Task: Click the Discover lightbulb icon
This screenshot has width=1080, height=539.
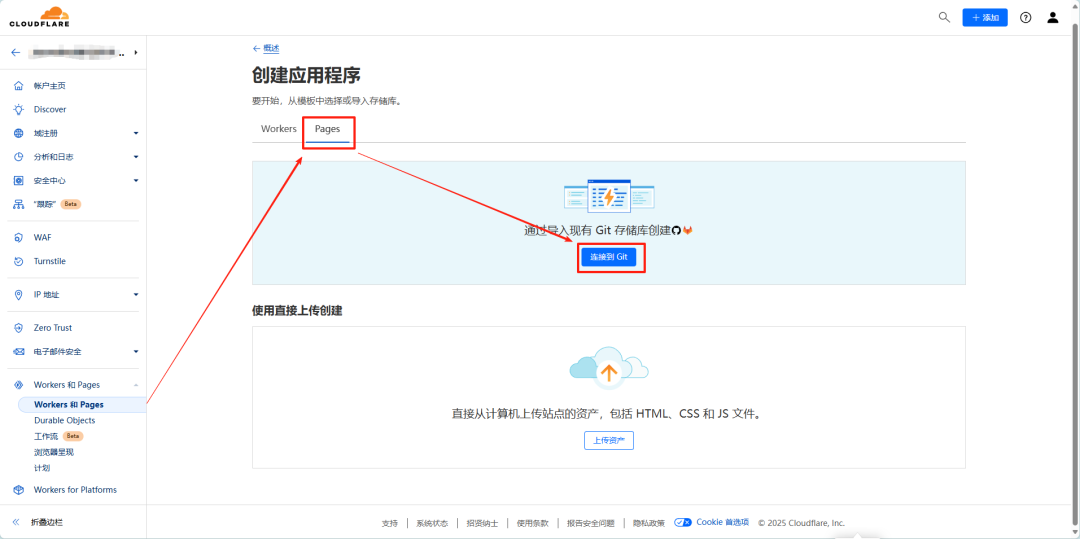Action: coord(19,109)
